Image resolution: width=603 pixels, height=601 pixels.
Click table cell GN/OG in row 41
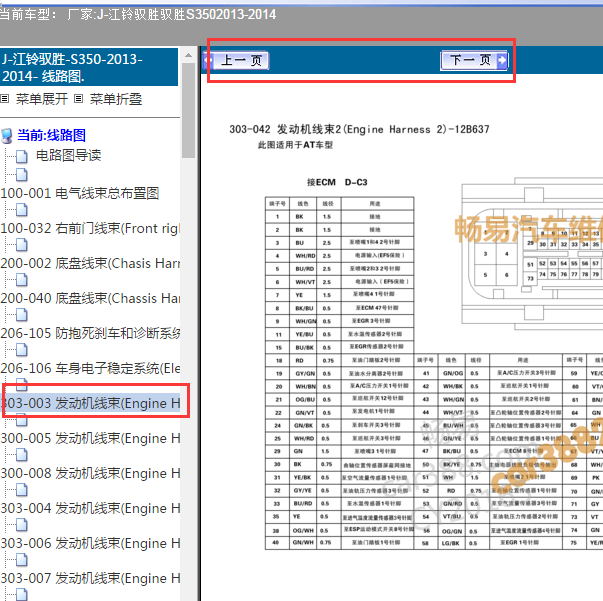coord(452,373)
